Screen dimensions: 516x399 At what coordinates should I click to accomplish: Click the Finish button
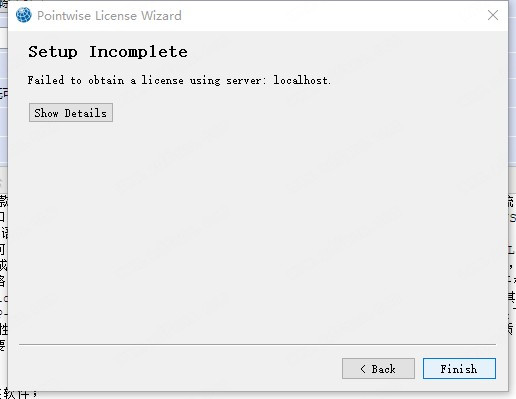(x=459, y=369)
